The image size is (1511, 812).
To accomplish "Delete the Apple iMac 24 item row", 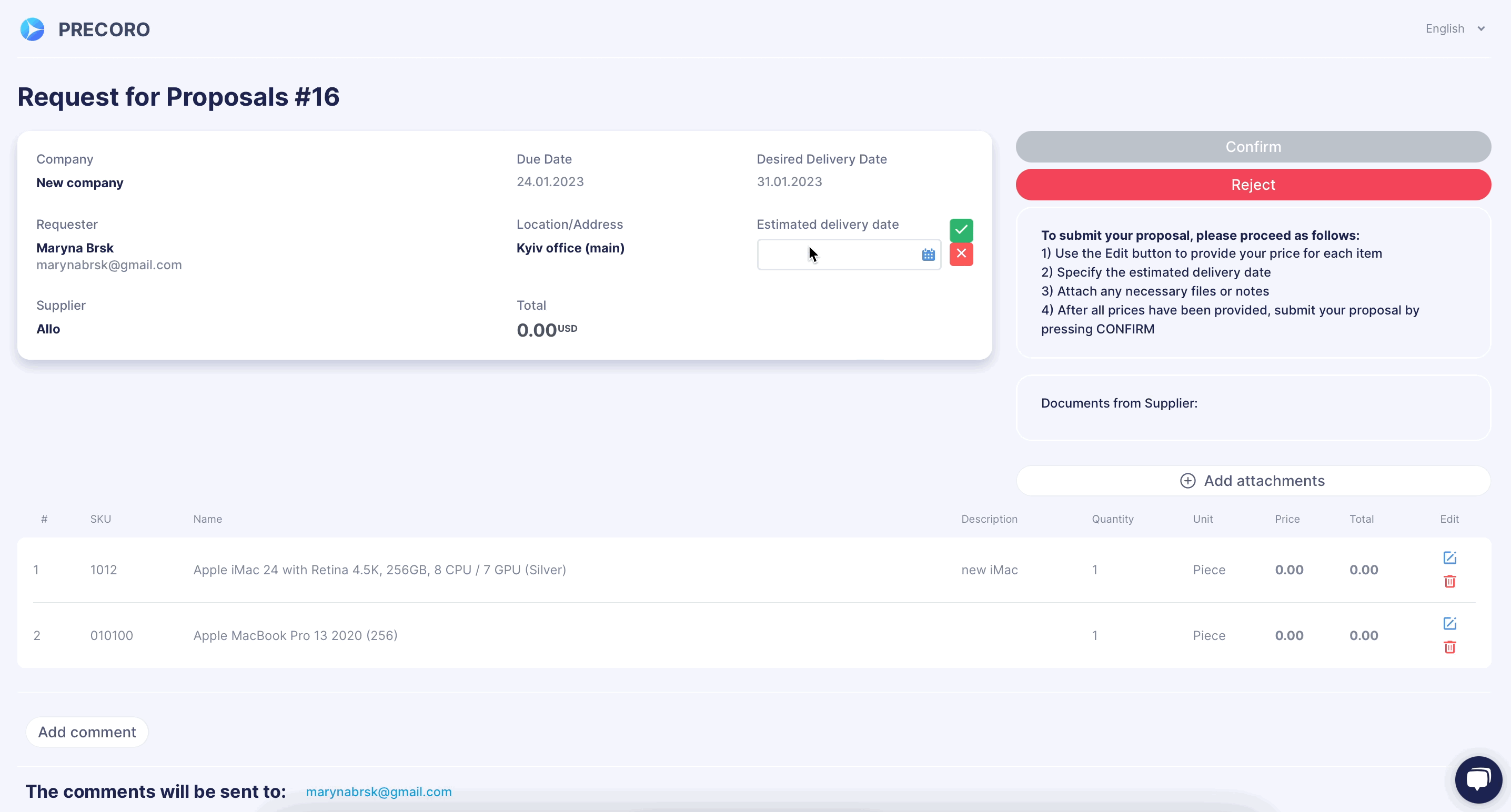I will [1449, 582].
